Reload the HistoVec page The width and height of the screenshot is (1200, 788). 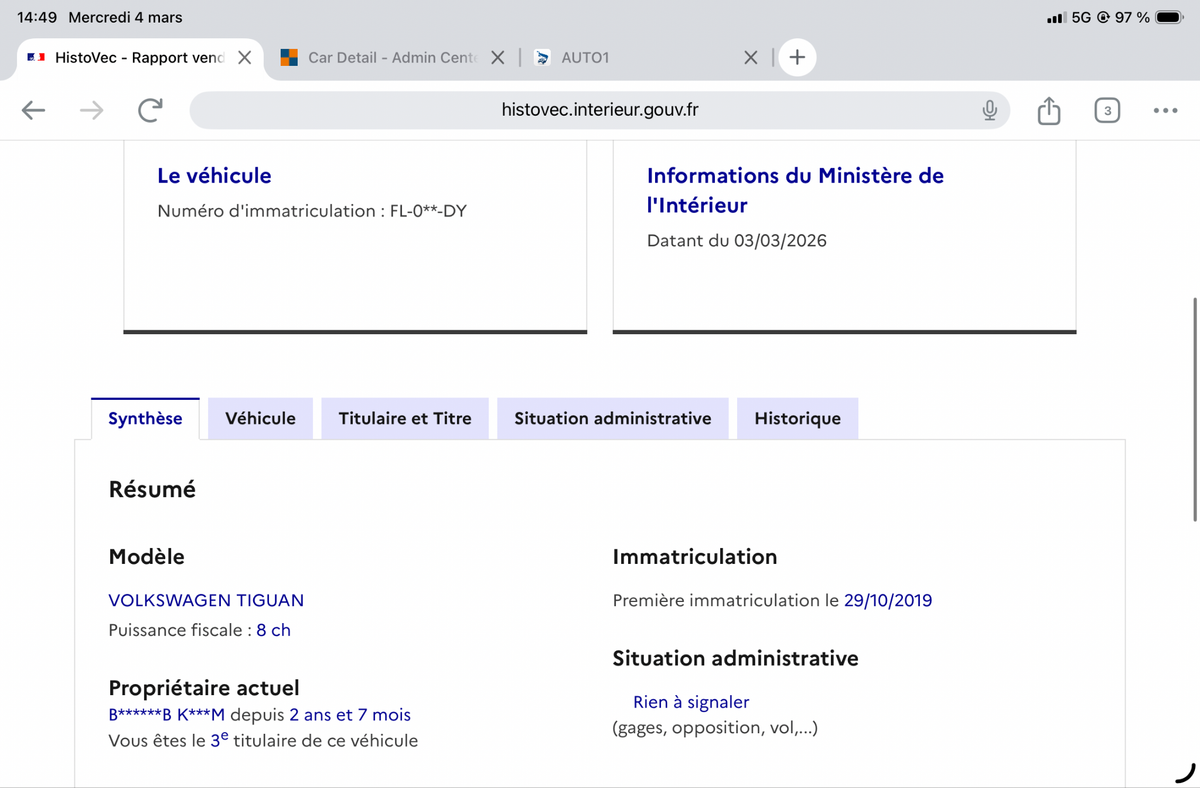coord(150,110)
